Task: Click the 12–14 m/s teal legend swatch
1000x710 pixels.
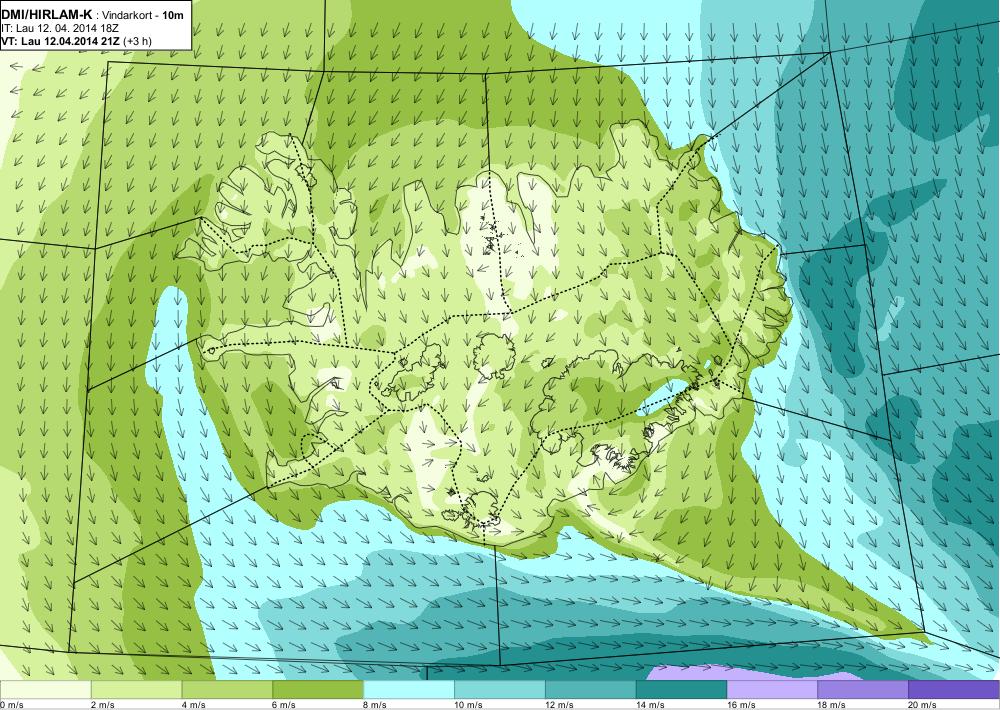Action: pyautogui.click(x=591, y=690)
